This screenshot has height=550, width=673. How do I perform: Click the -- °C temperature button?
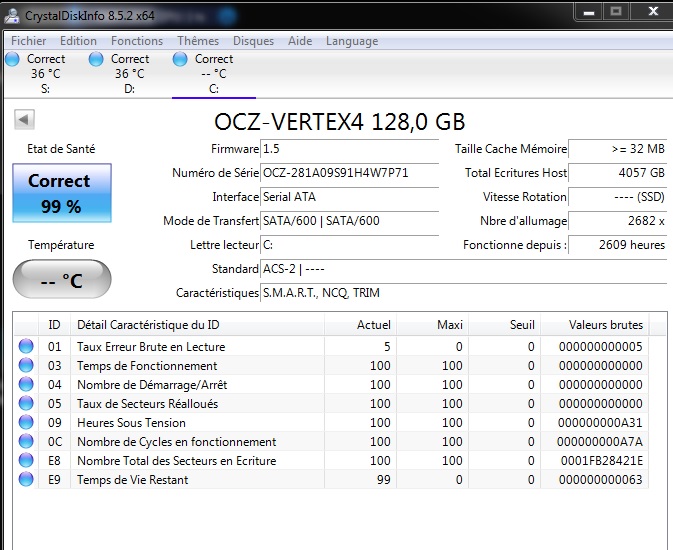click(x=62, y=279)
